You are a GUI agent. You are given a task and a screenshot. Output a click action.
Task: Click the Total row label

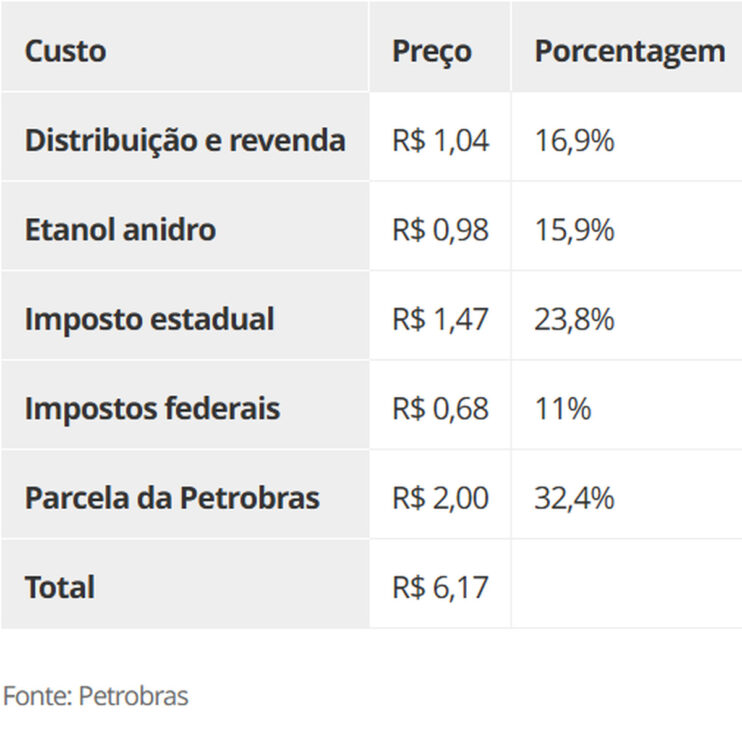point(60,587)
